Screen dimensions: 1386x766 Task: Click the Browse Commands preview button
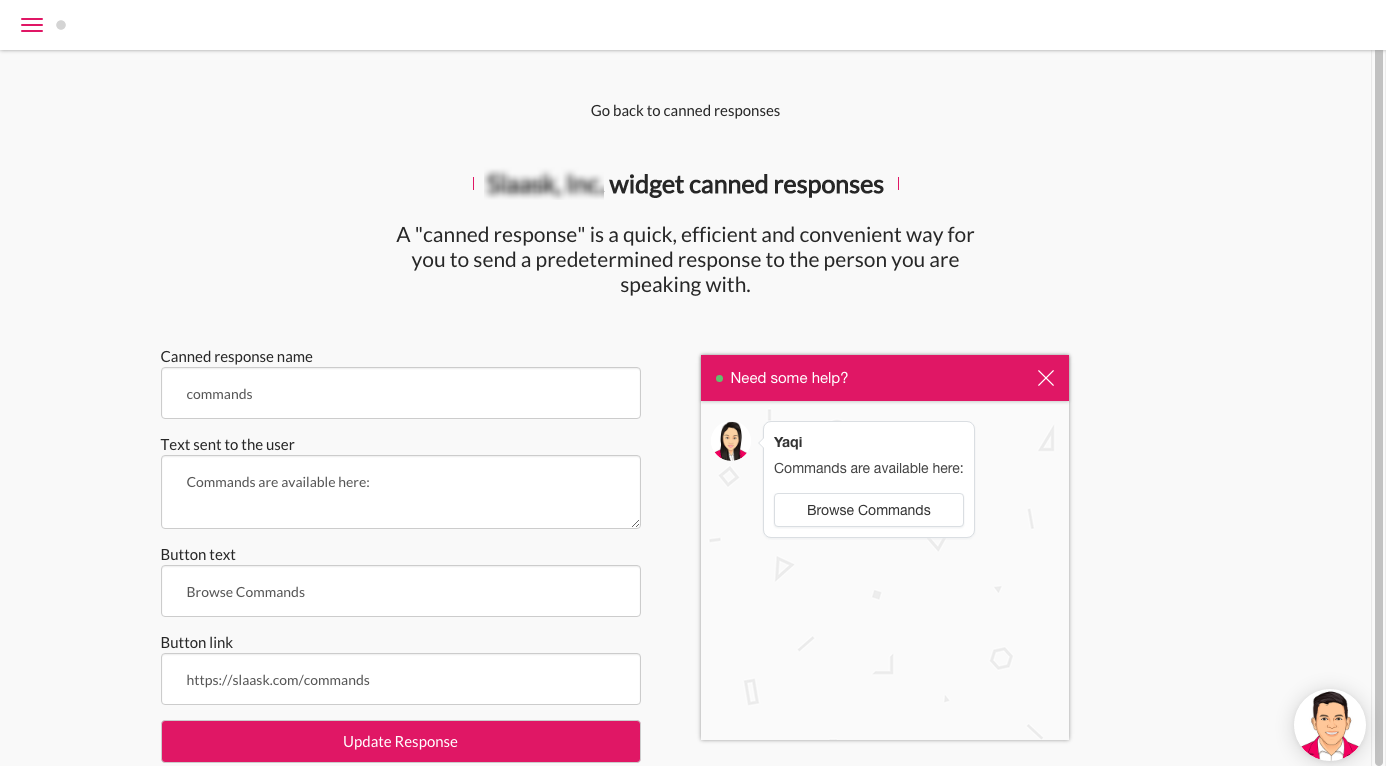click(869, 510)
